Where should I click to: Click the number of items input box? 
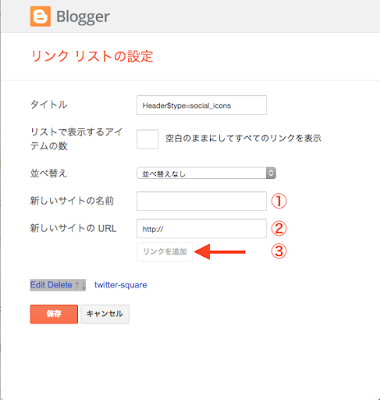[x=147, y=139]
